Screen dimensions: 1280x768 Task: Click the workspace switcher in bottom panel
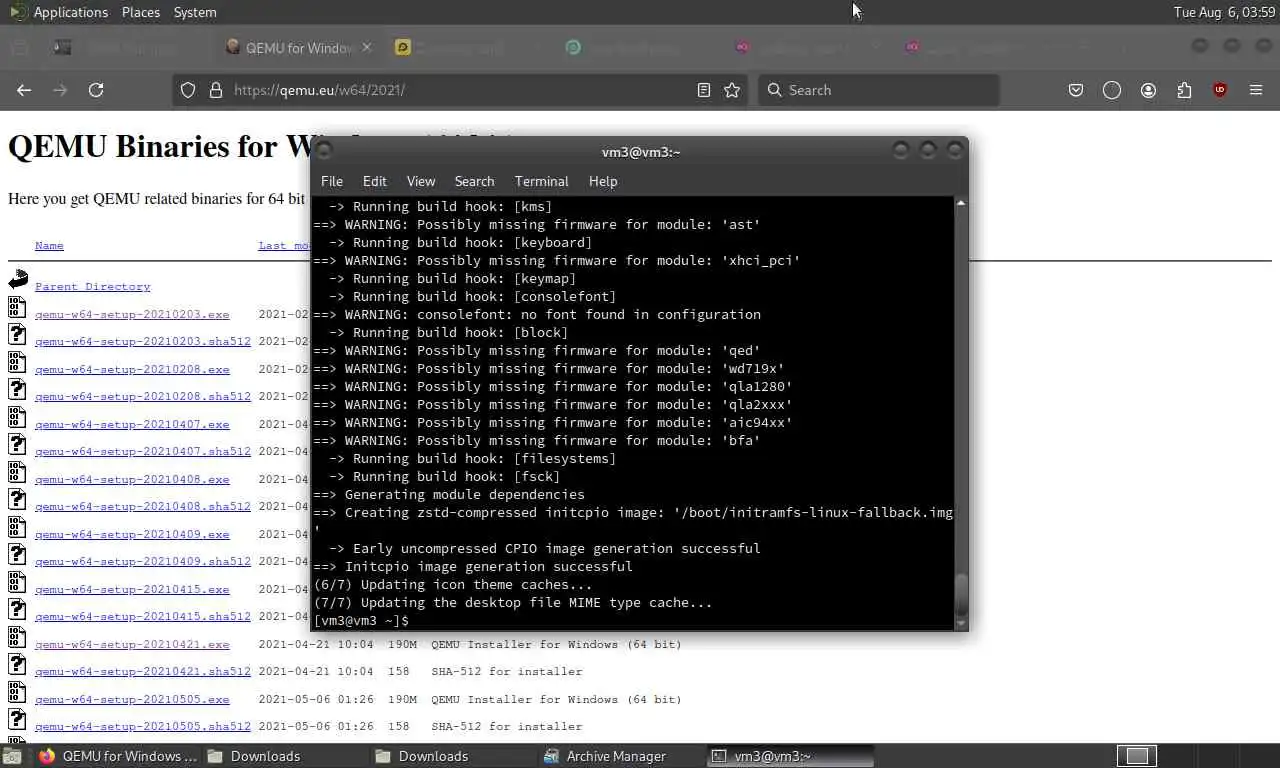tap(1136, 756)
